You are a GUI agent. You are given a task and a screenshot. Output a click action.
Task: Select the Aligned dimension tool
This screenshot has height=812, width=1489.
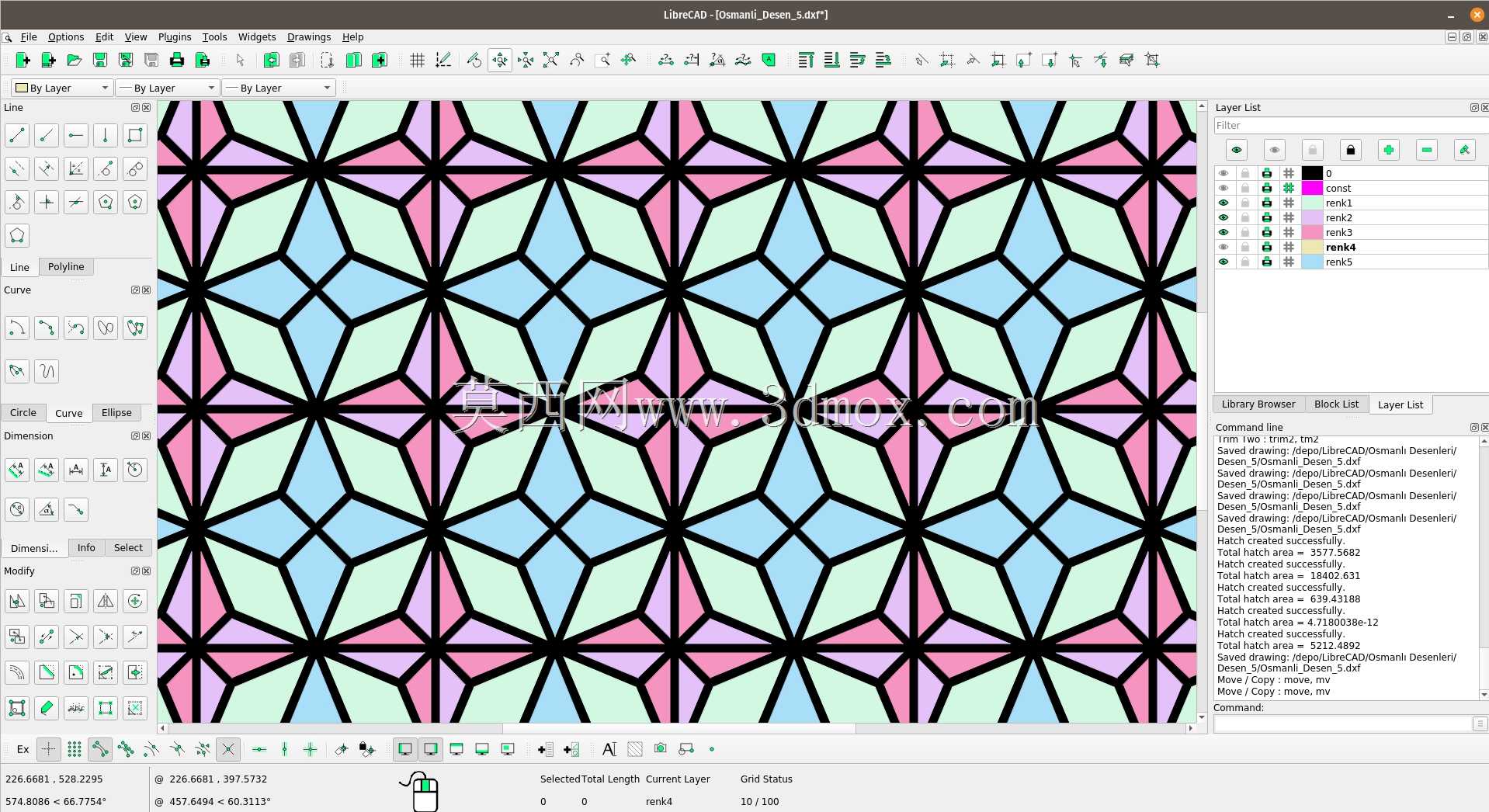17,469
